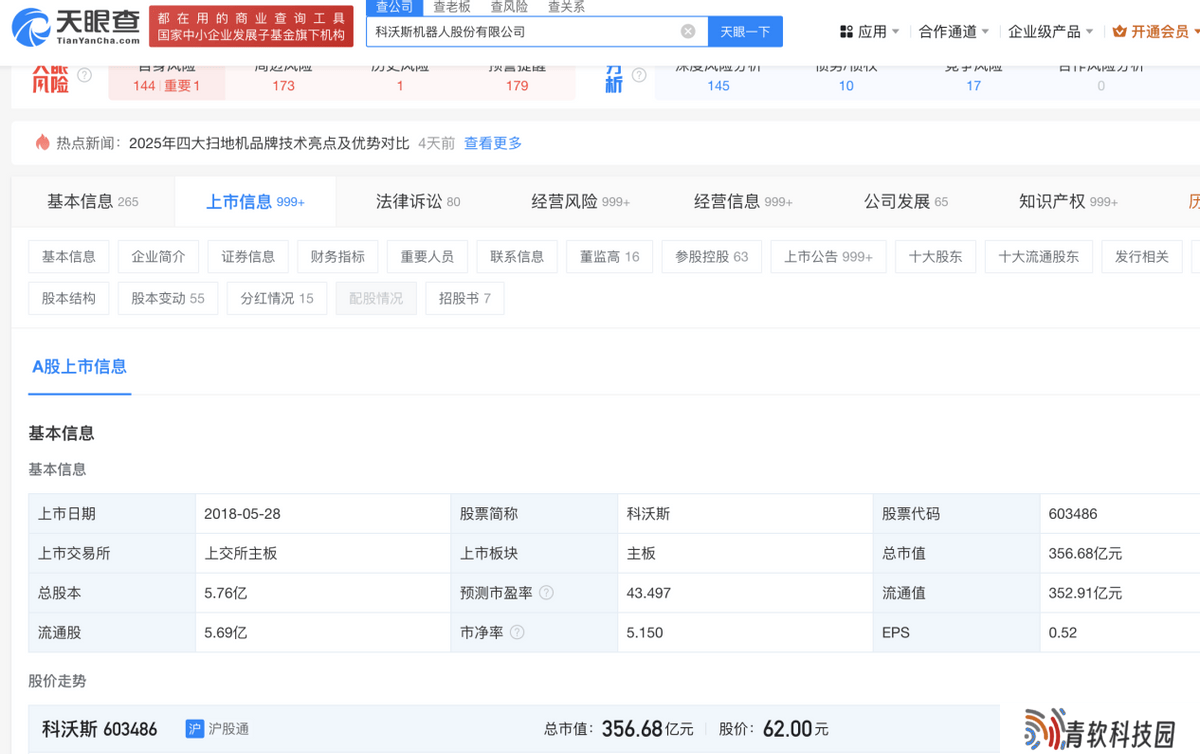Image resolution: width=1200 pixels, height=754 pixels.
Task: Select the 联系信息 section button
Action: point(517,257)
